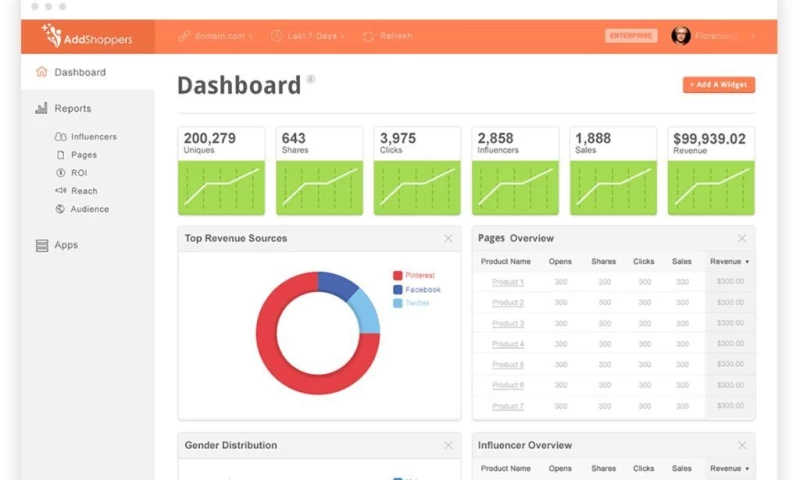Open the Product 3 link
800x480 pixels.
click(x=508, y=323)
